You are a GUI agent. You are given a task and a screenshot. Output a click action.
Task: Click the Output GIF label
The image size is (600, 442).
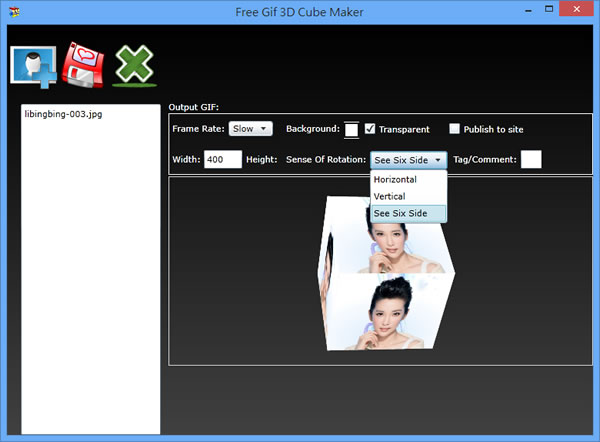click(194, 107)
